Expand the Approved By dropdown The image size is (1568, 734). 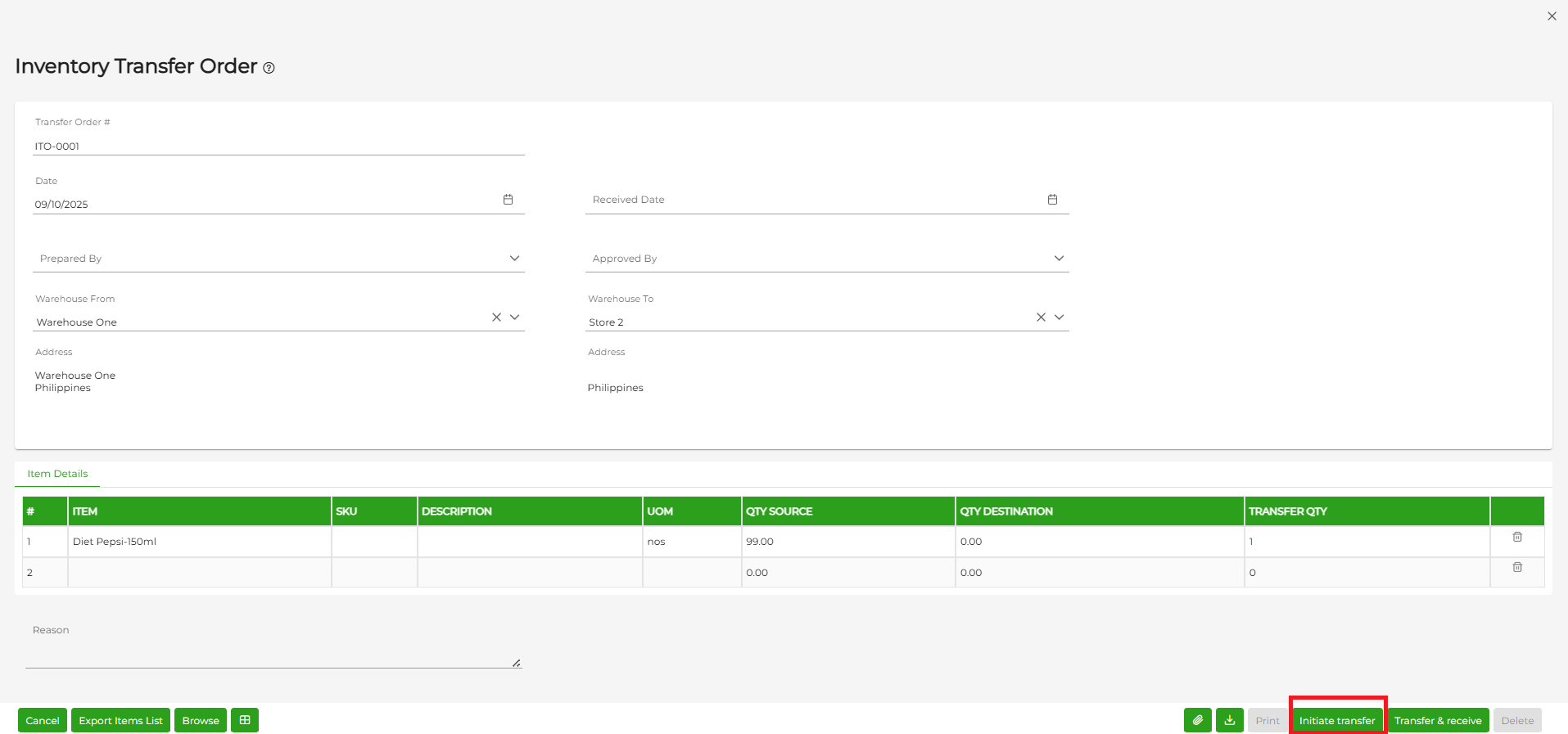1059,259
